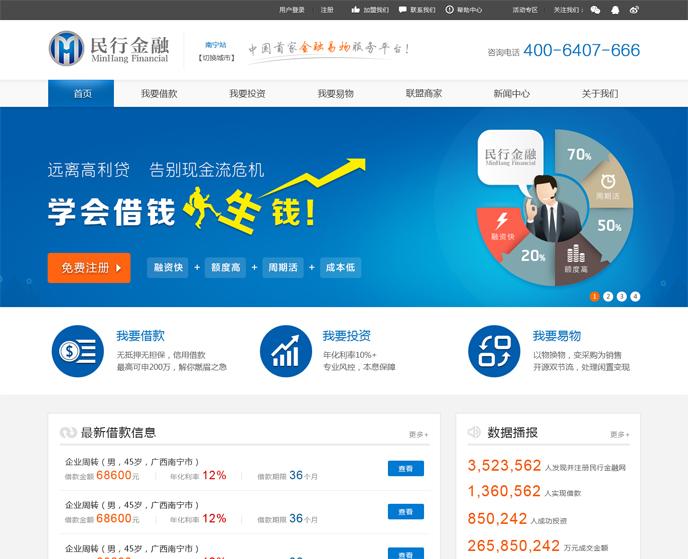The height and width of the screenshot is (559, 688).
Task: Open the 切换城市 city switcher
Action: click(x=216, y=57)
